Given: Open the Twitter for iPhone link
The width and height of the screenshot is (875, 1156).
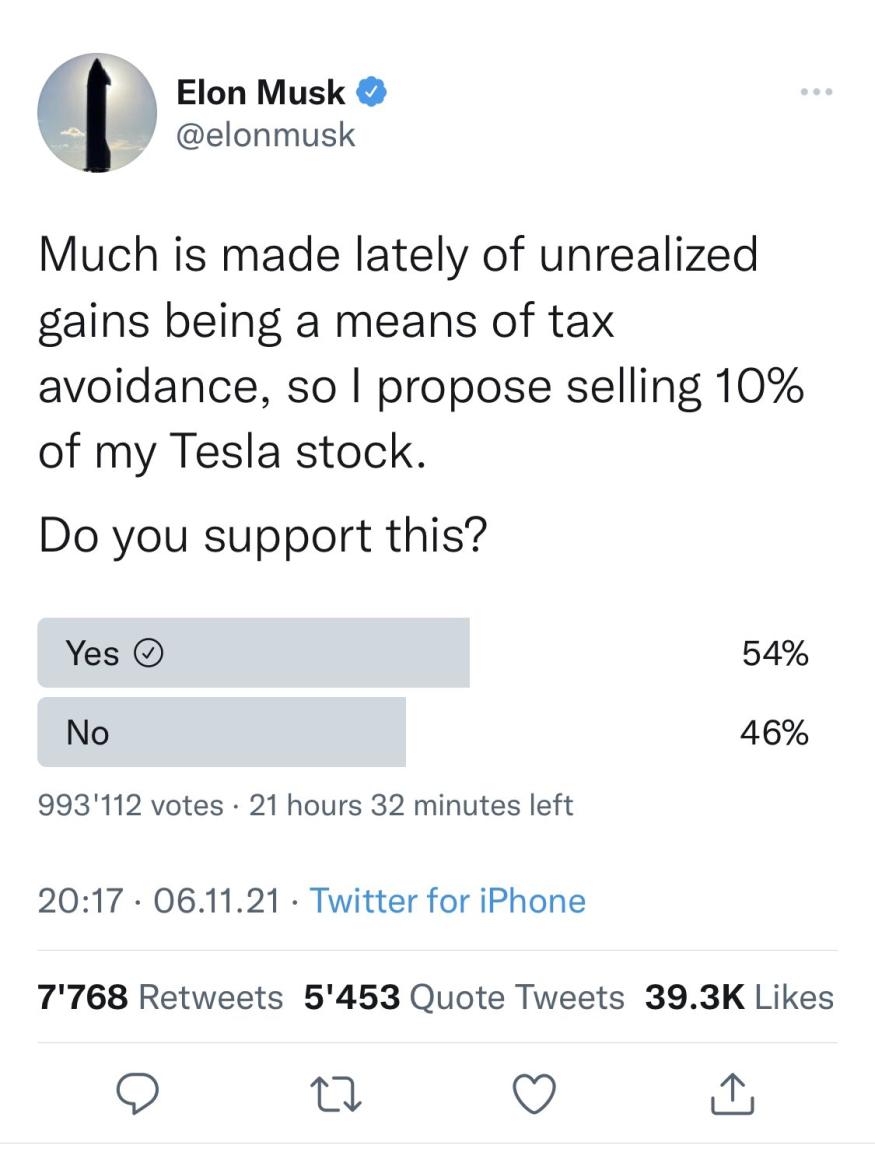Looking at the screenshot, I should [447, 901].
